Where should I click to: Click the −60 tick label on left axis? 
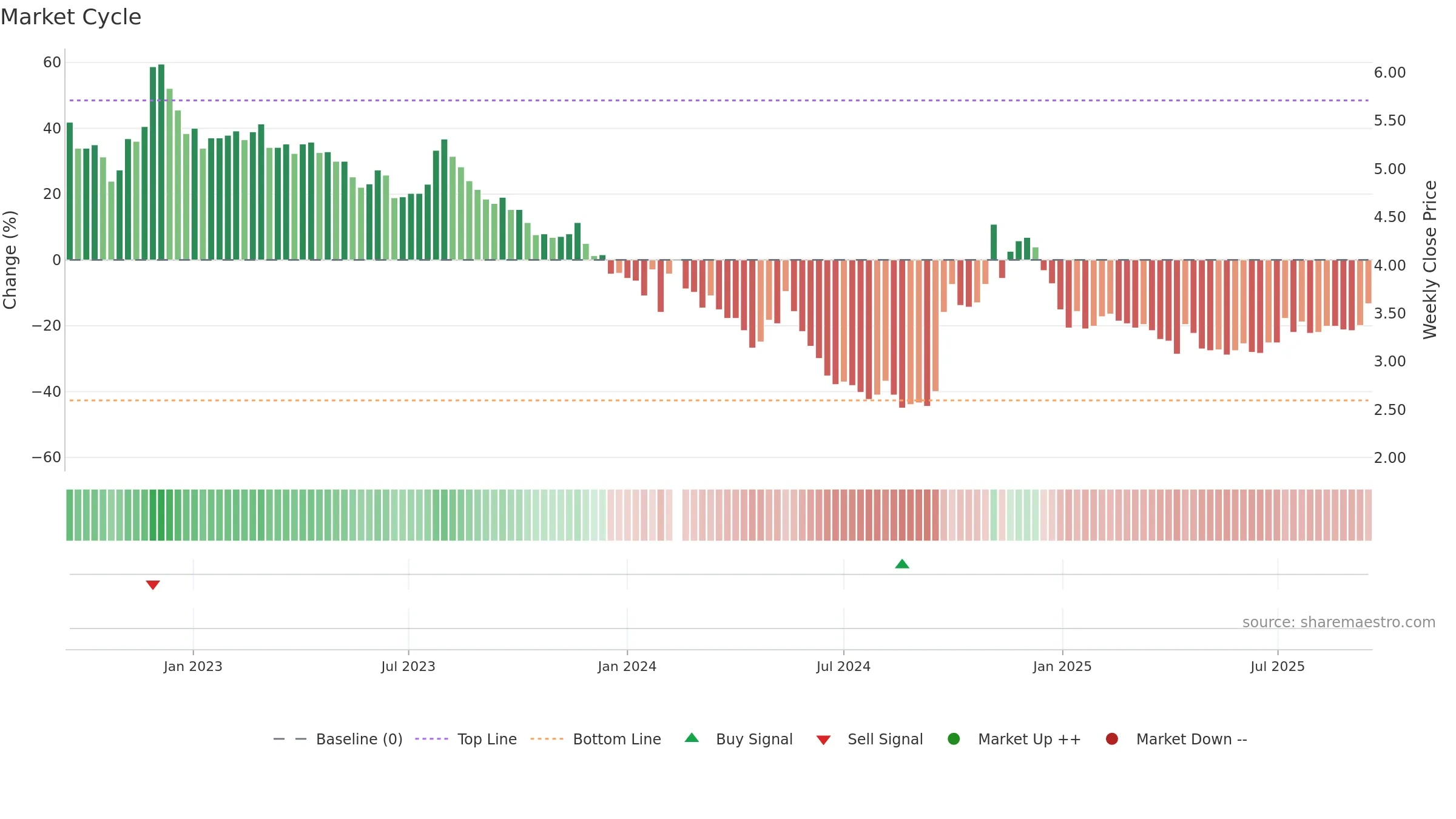[47, 457]
